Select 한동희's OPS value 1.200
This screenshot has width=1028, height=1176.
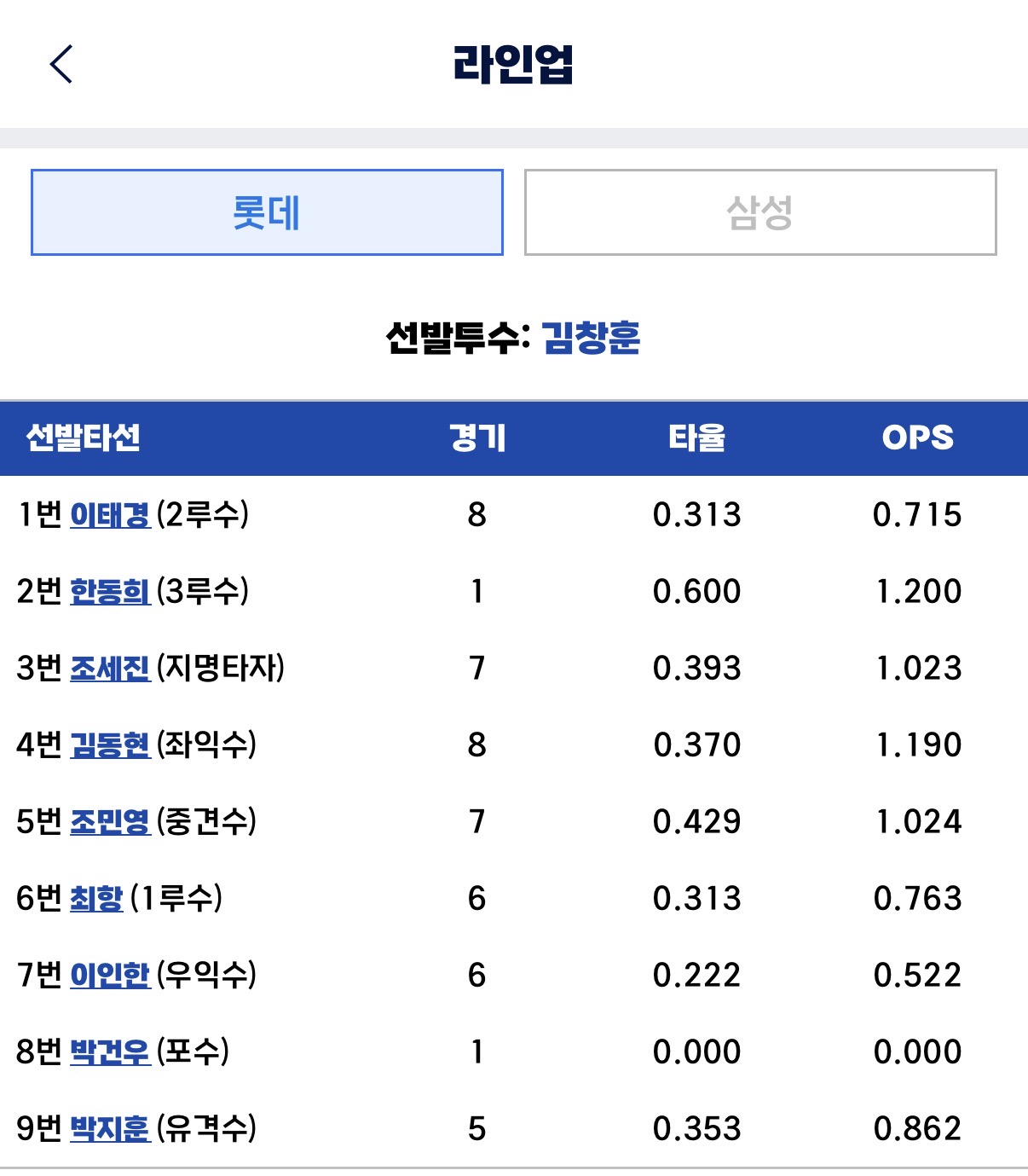919,592
